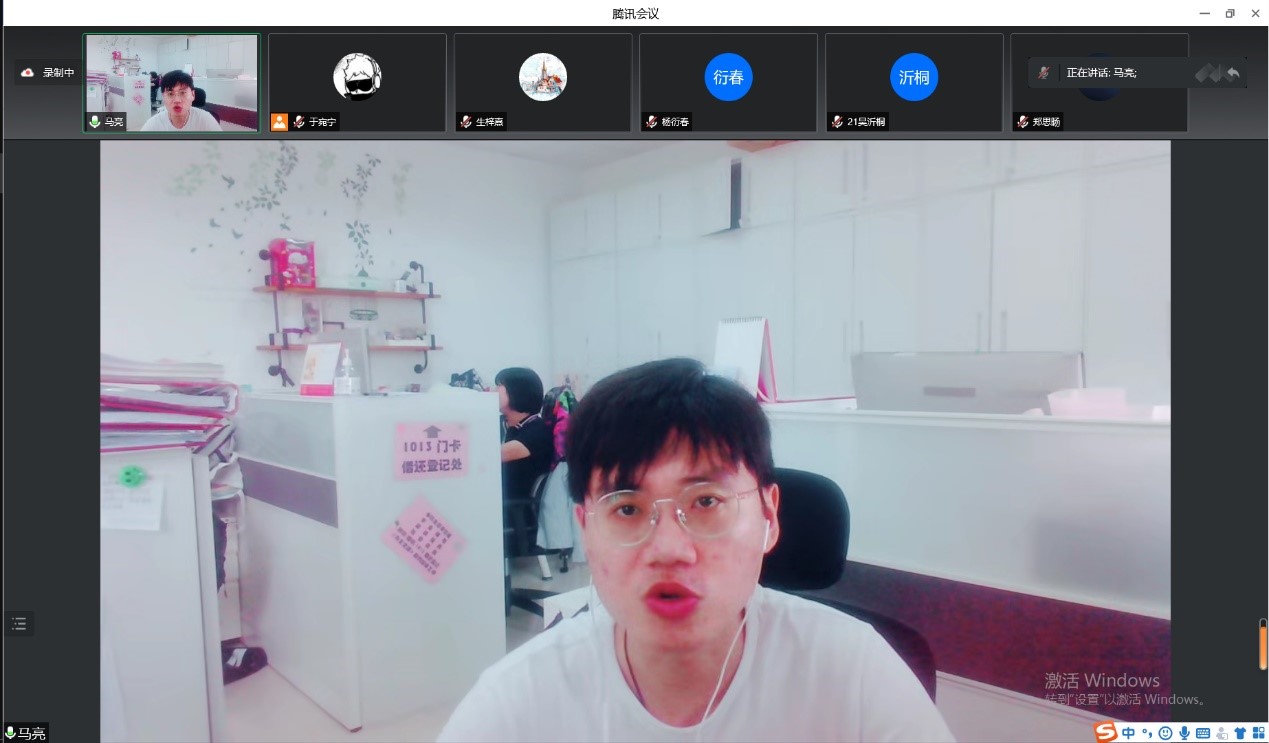
Task: Click the Sogou S logo in taskbar
Action: point(1105,732)
